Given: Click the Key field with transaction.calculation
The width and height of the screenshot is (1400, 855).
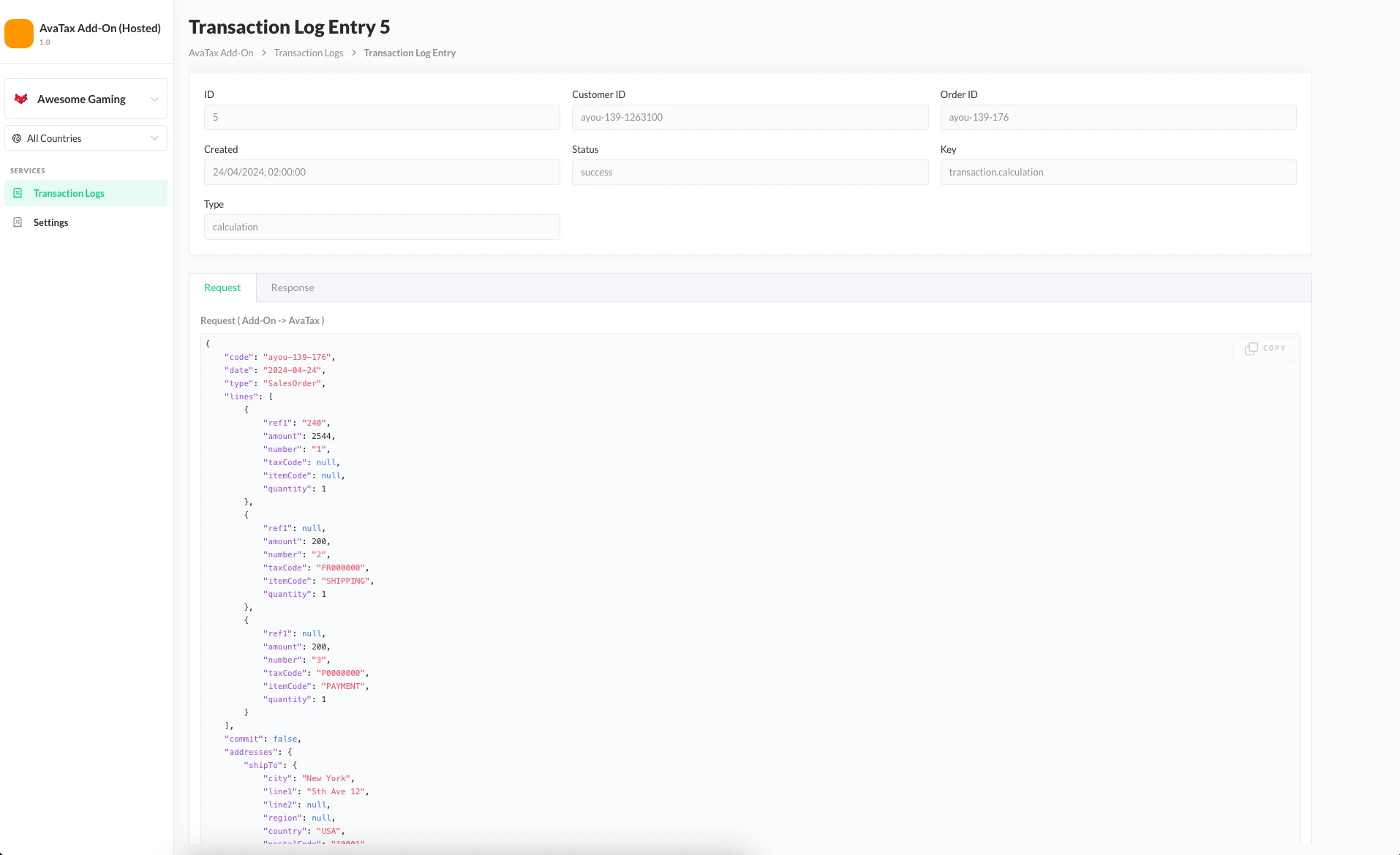Looking at the screenshot, I should pos(1118,172).
